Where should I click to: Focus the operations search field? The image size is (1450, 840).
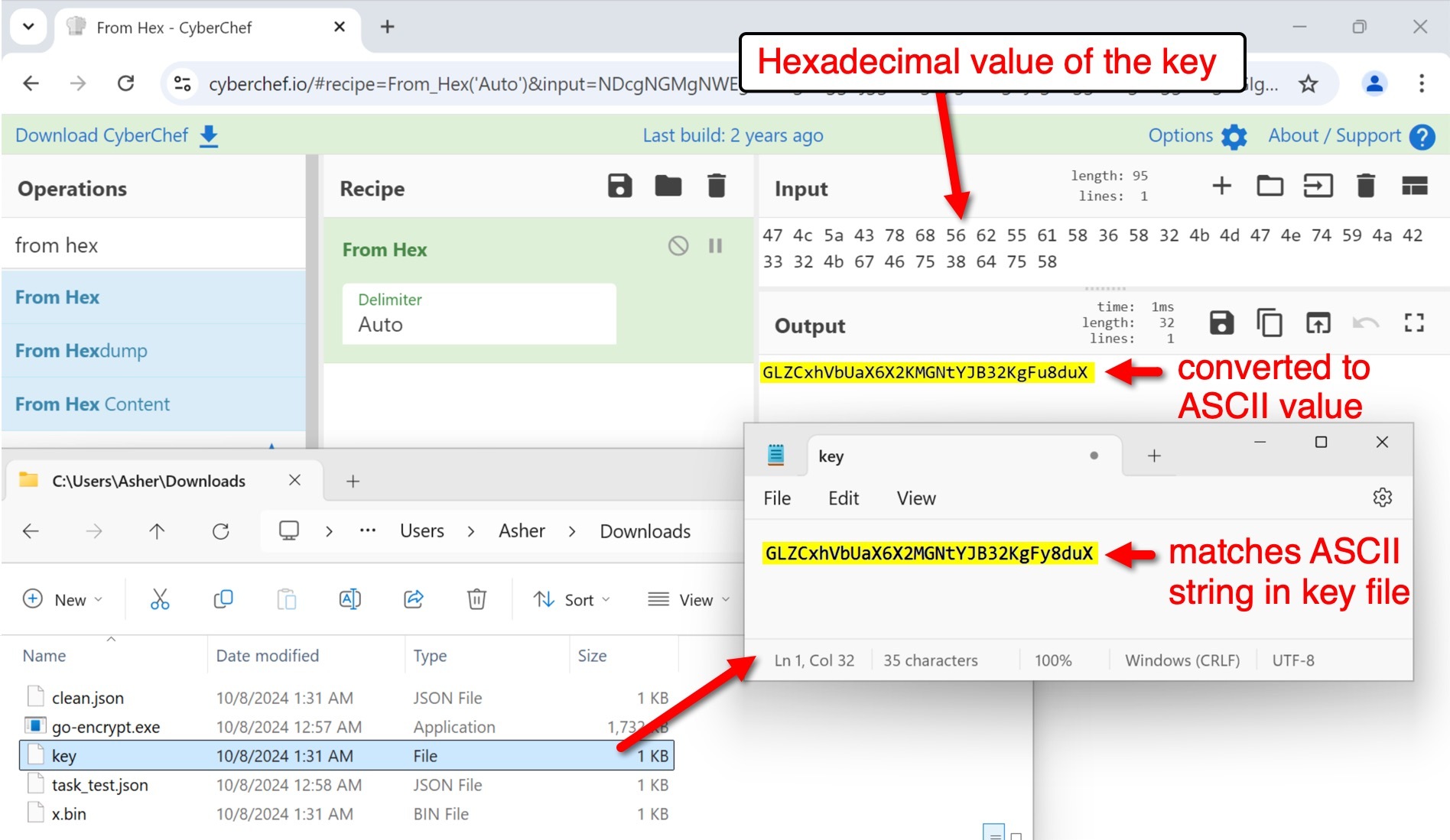pyautogui.click(x=153, y=245)
